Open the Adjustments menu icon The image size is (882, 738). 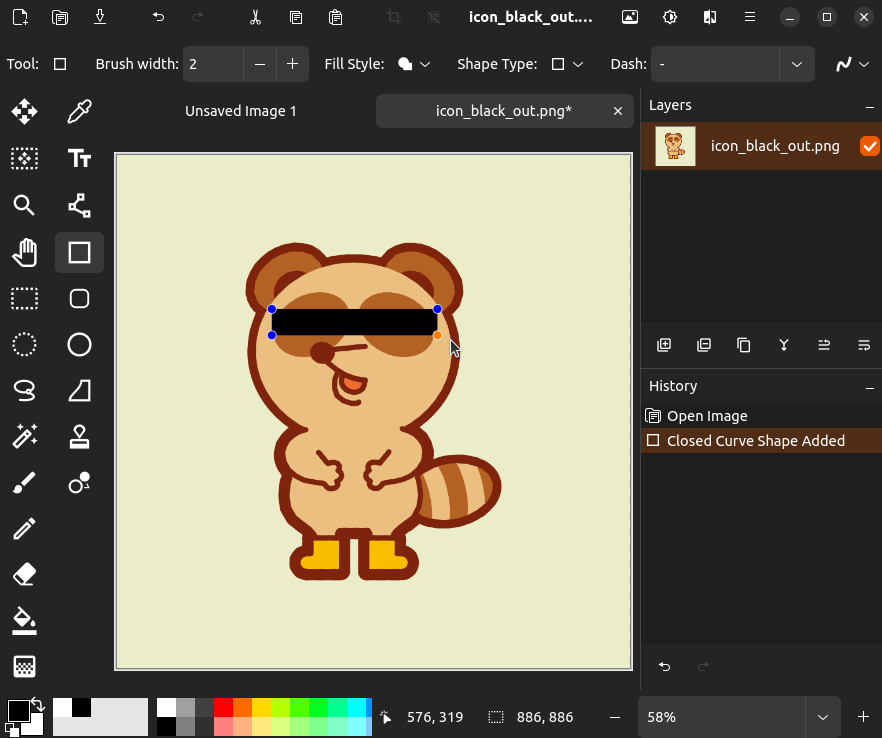click(x=670, y=17)
